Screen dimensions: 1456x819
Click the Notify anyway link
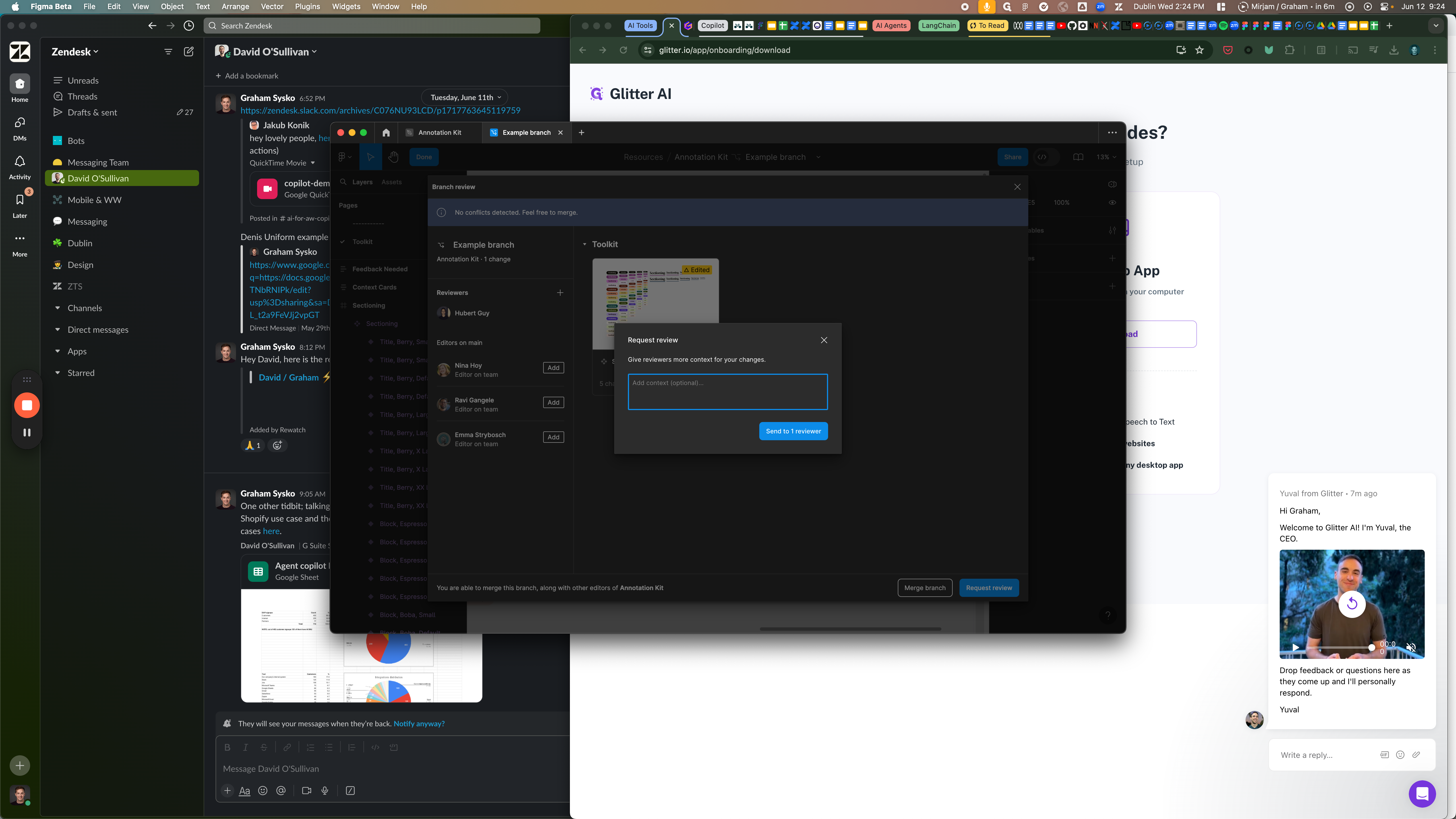click(419, 723)
